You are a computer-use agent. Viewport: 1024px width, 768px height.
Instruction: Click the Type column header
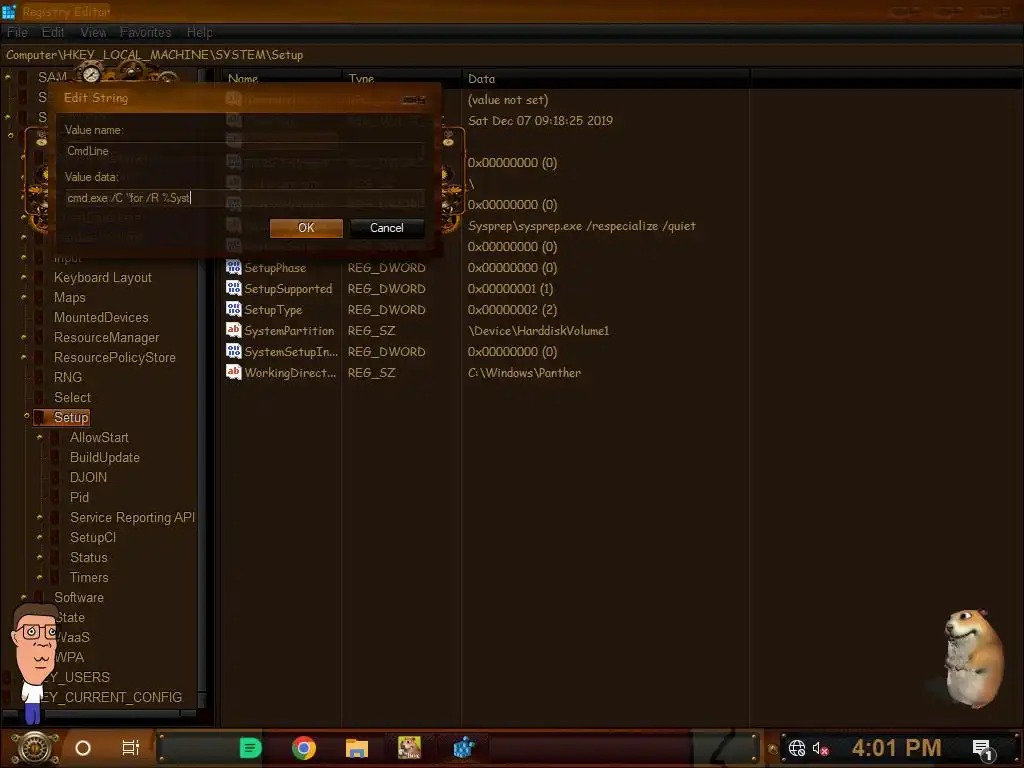coord(402,78)
